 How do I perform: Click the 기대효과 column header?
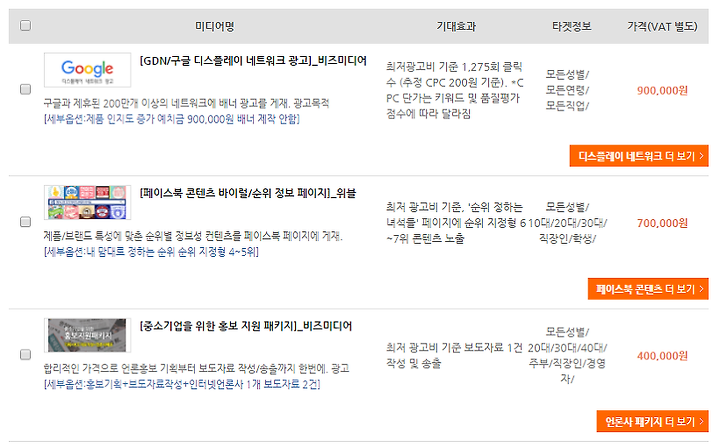(456, 26)
